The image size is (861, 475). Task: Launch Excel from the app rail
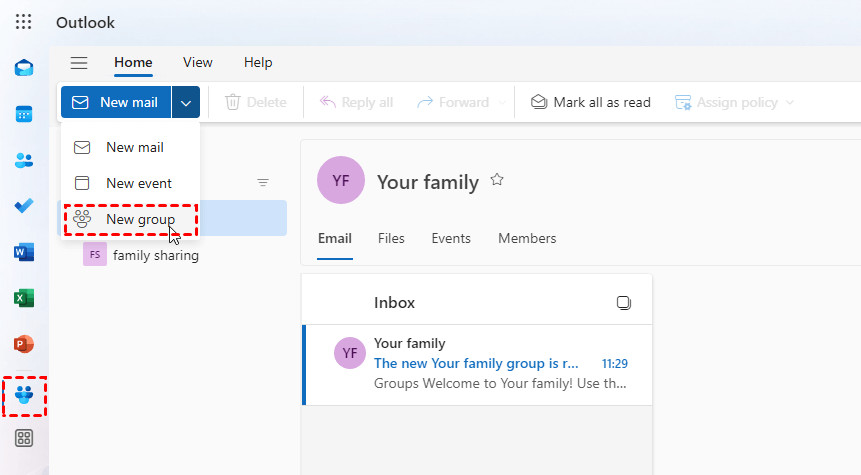pyautogui.click(x=24, y=298)
